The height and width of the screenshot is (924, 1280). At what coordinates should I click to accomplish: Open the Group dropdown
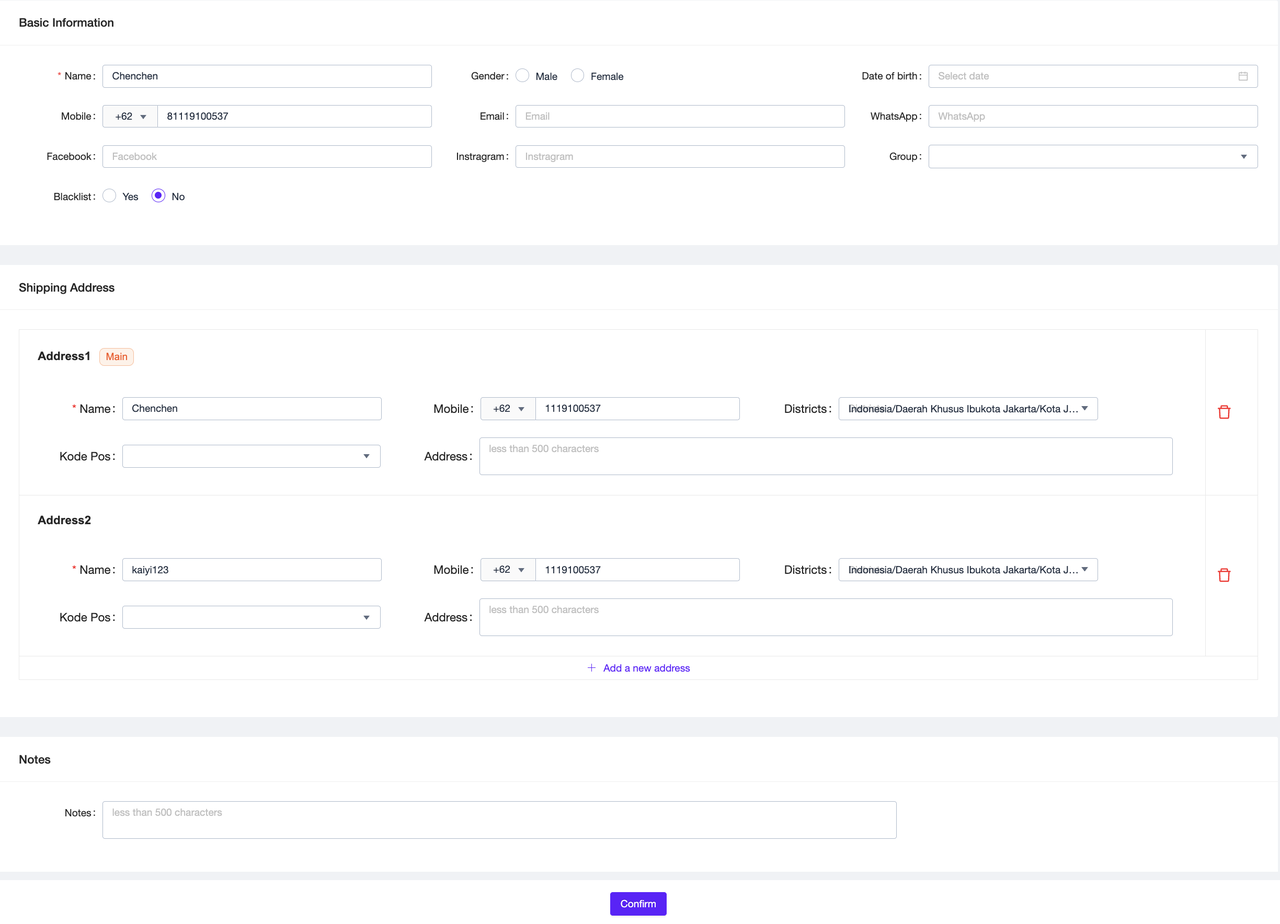coord(1092,156)
